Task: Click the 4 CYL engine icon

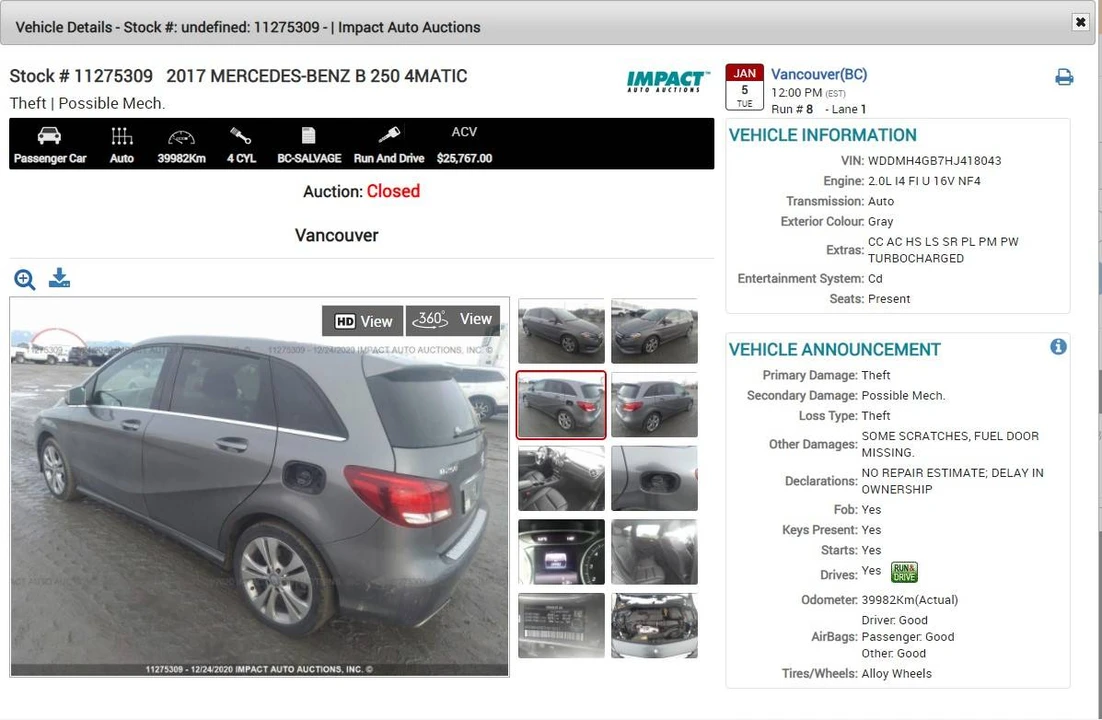Action: tap(240, 135)
